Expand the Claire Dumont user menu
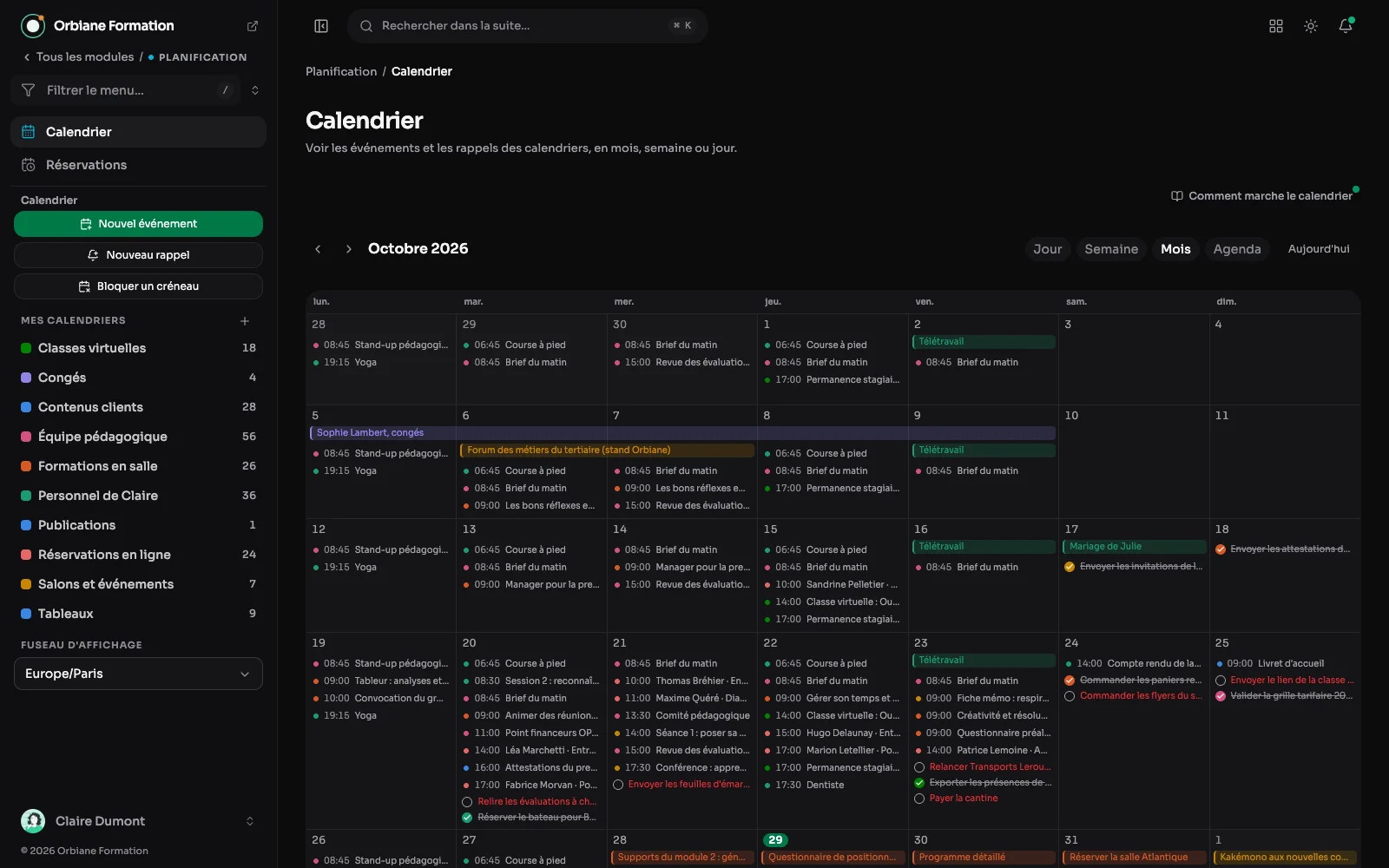Viewport: 1389px width, 868px height. [250, 821]
